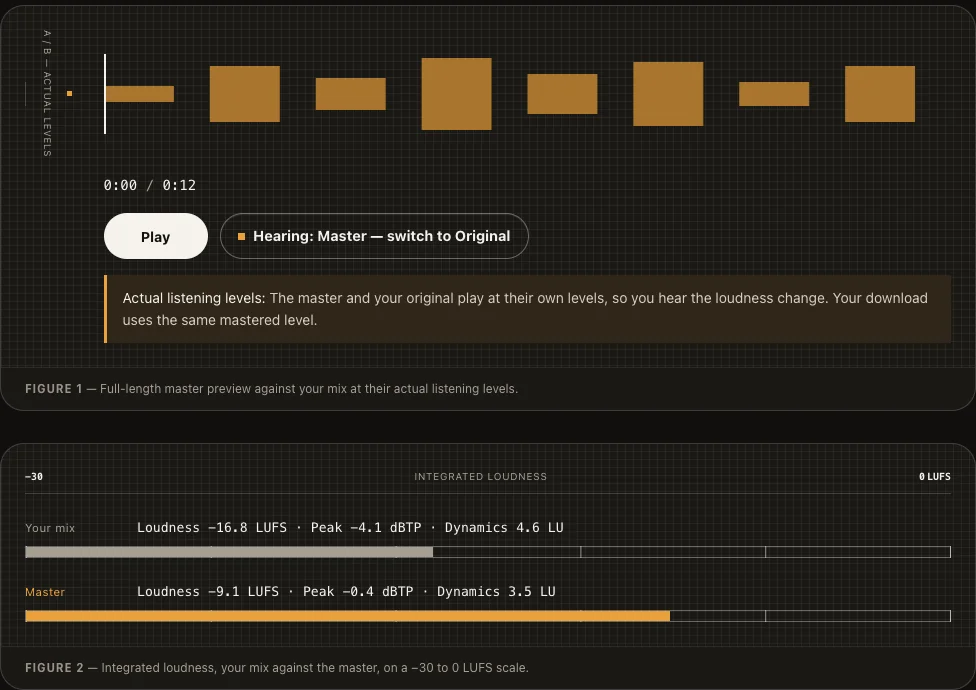The height and width of the screenshot is (690, 976).
Task: Click the 0 LUFS scale label
Action: pos(935,477)
